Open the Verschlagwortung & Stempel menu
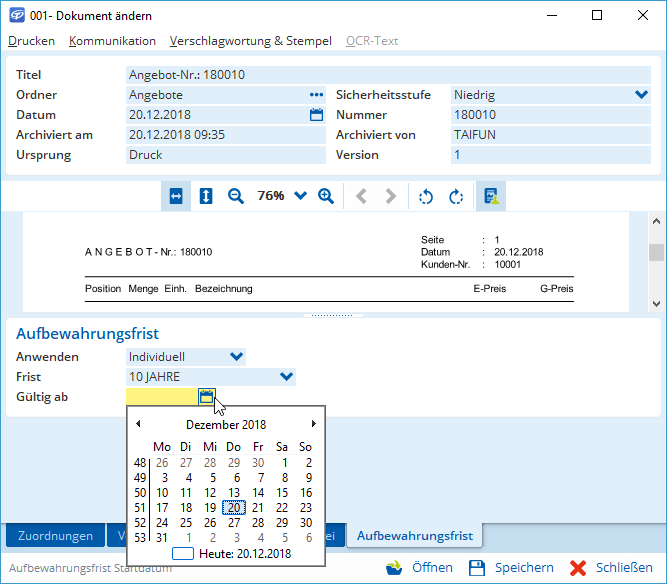667x584 pixels. click(250, 41)
